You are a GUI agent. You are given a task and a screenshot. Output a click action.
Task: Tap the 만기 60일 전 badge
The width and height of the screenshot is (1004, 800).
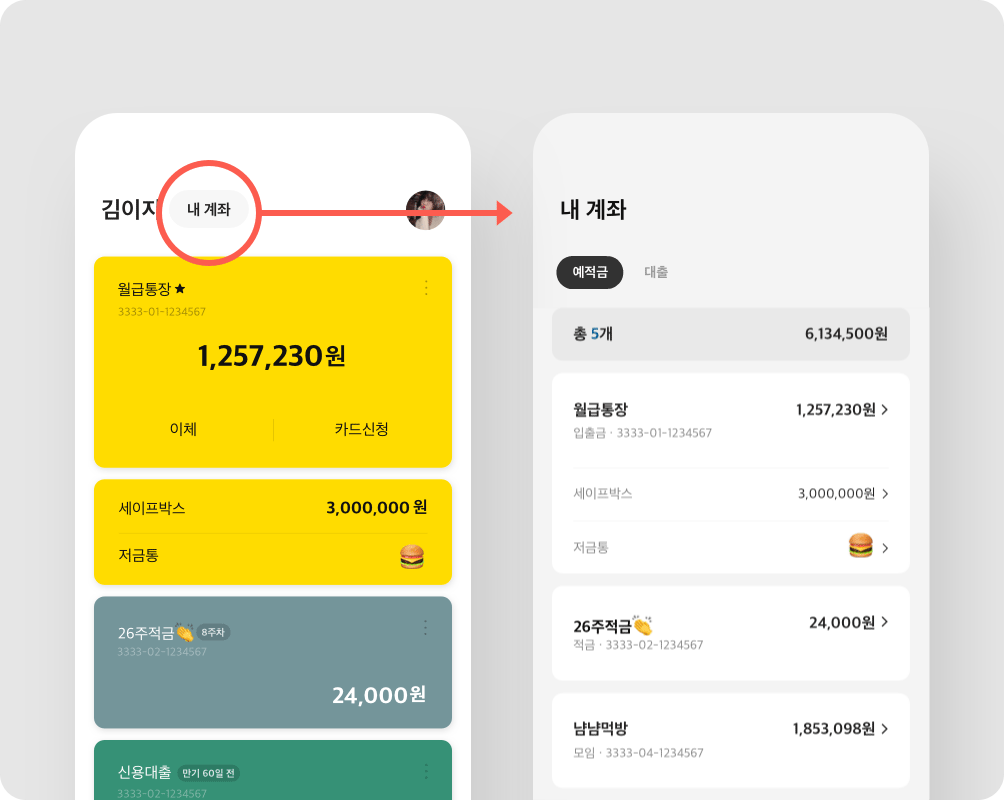pos(209,773)
